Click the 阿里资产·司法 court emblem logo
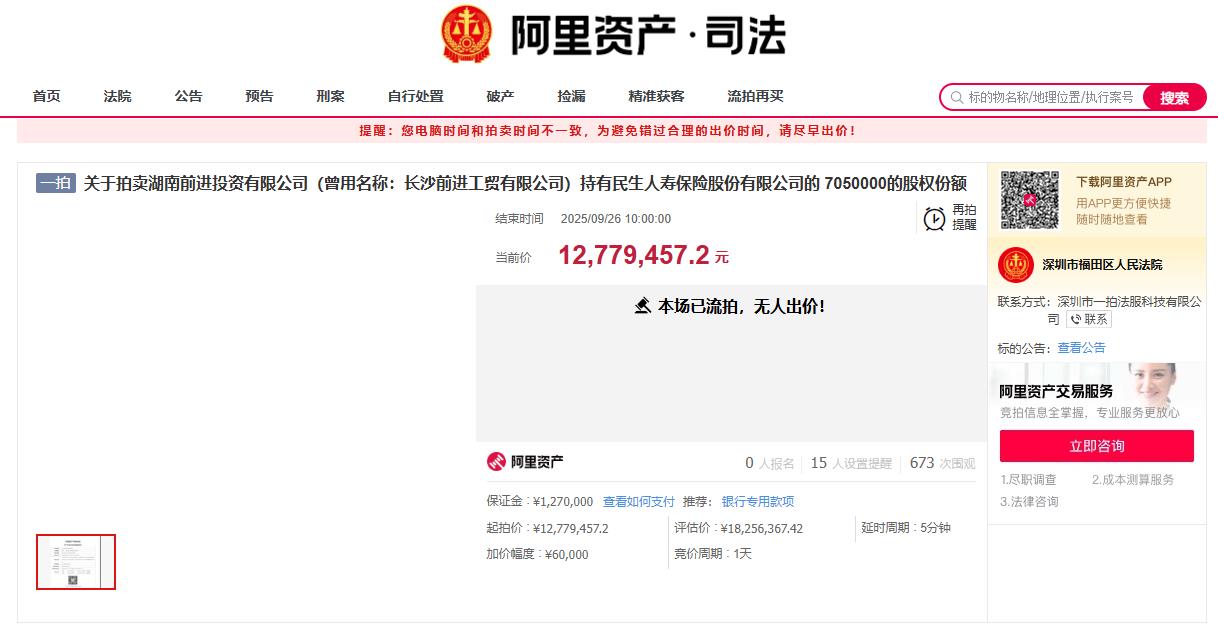Screen dimensions: 1218x641 (467, 34)
